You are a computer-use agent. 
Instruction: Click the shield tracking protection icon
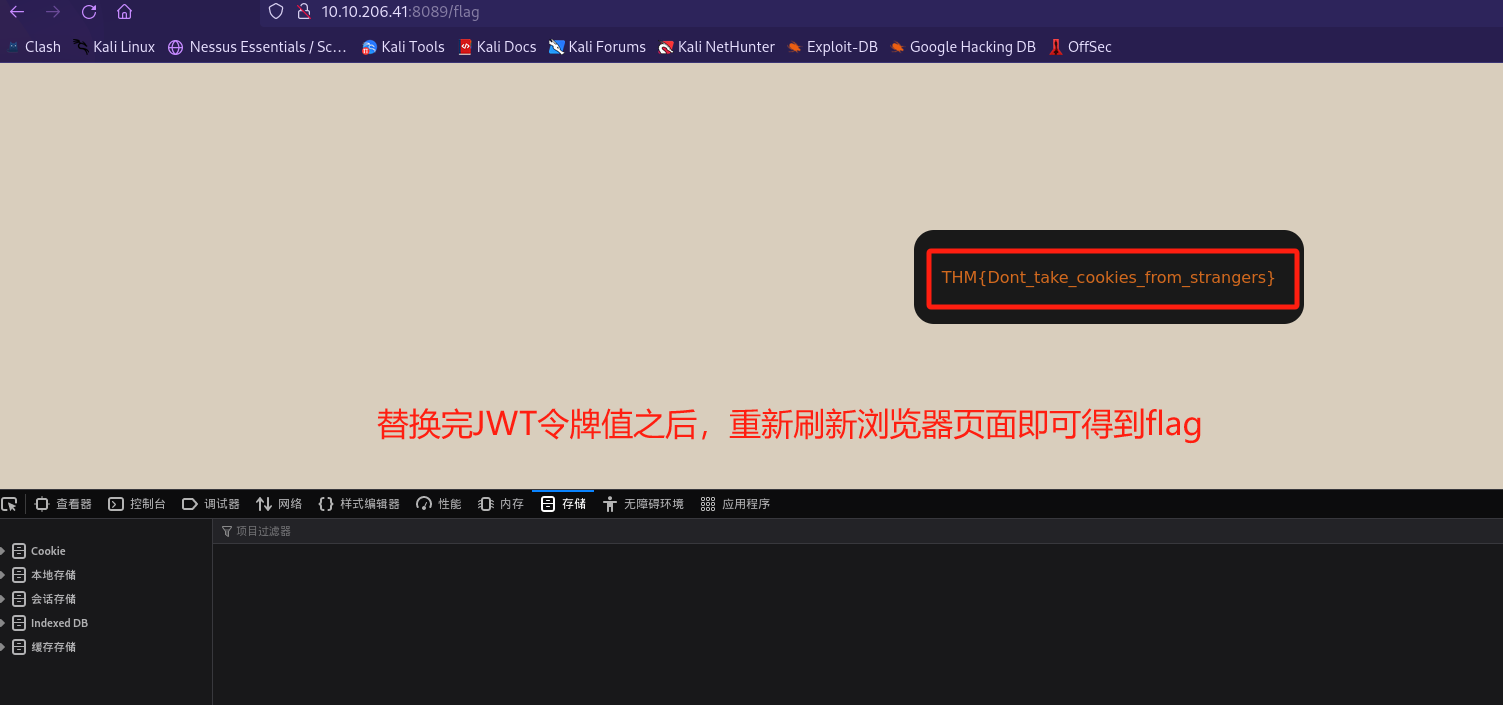click(x=277, y=12)
